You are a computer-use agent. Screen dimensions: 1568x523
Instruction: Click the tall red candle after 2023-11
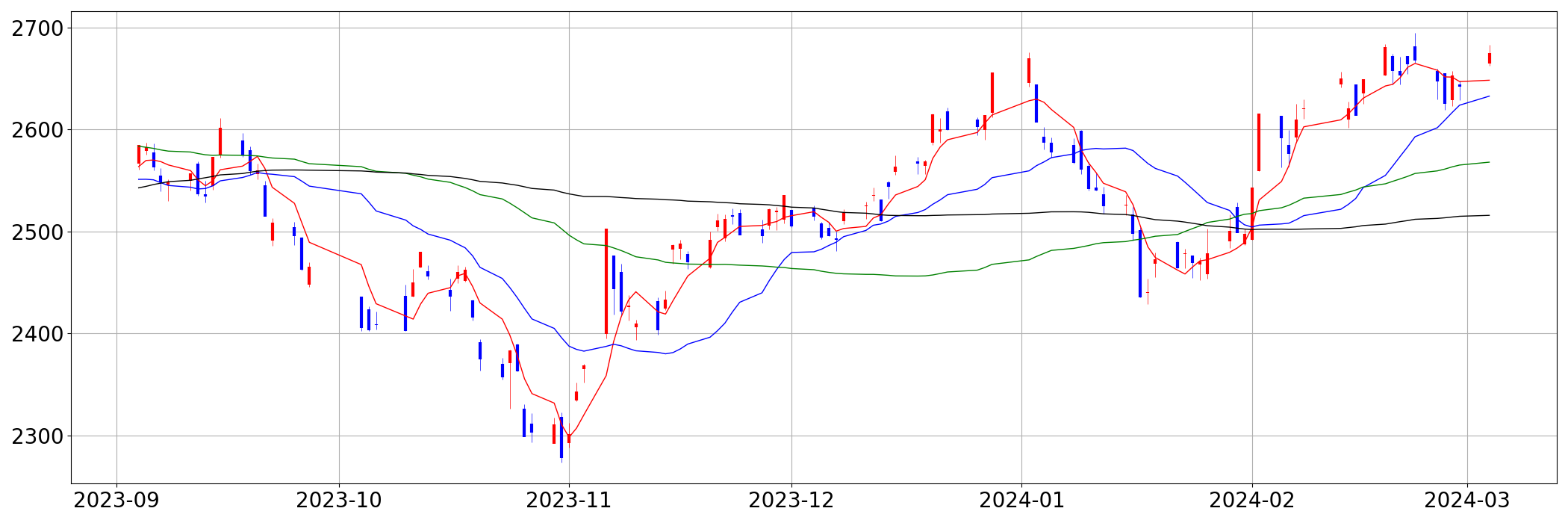[x=606, y=282]
